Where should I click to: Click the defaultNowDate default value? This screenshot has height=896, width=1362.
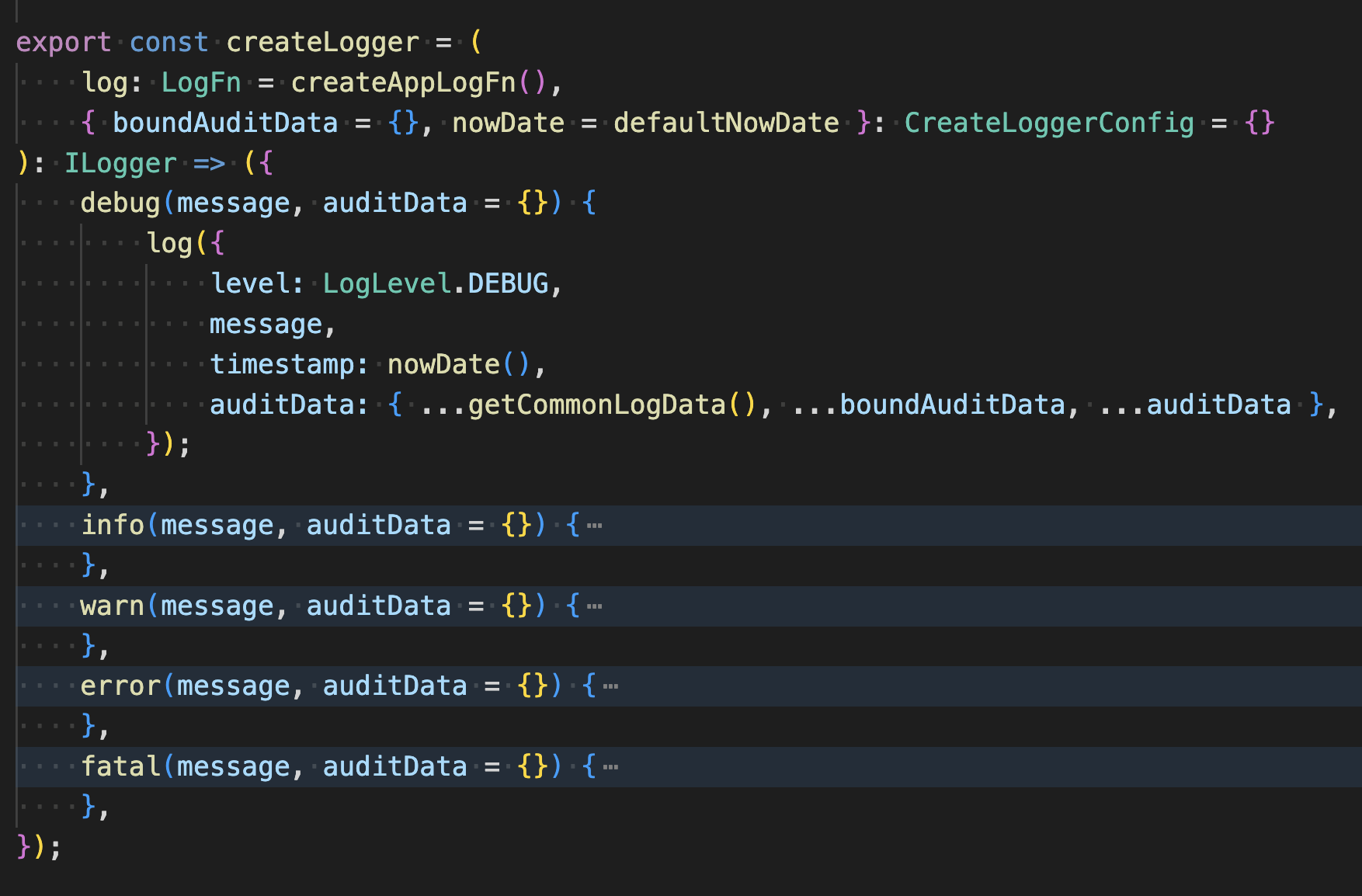point(726,123)
